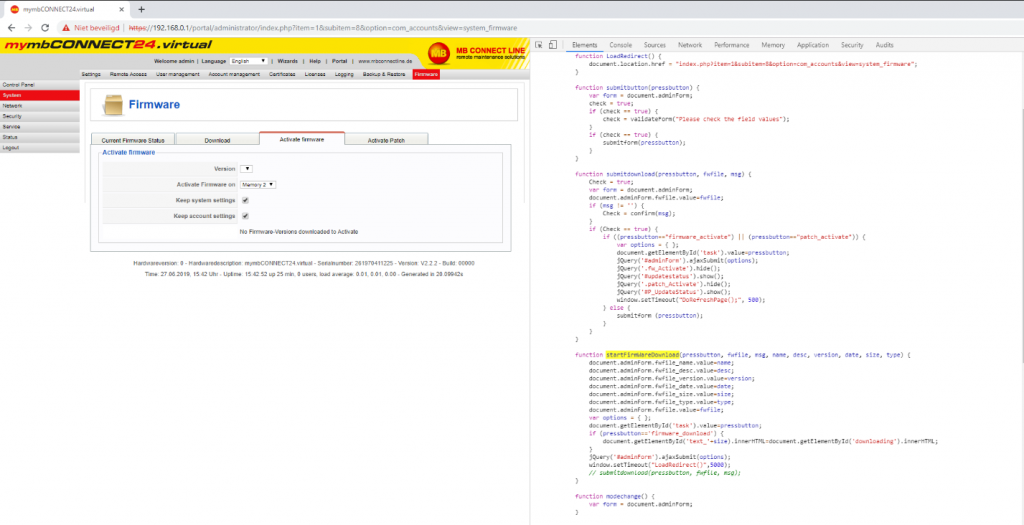Click the browser forward arrow
The width and height of the screenshot is (1024, 525).
click(x=28, y=28)
